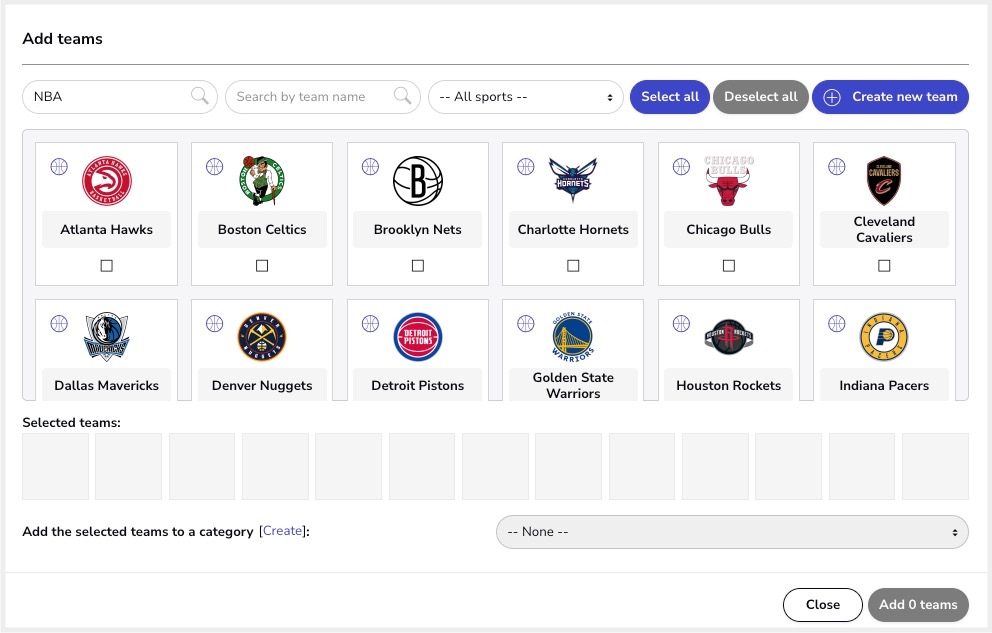
Task: Click the Golden State Warriors logo
Action: (573, 337)
